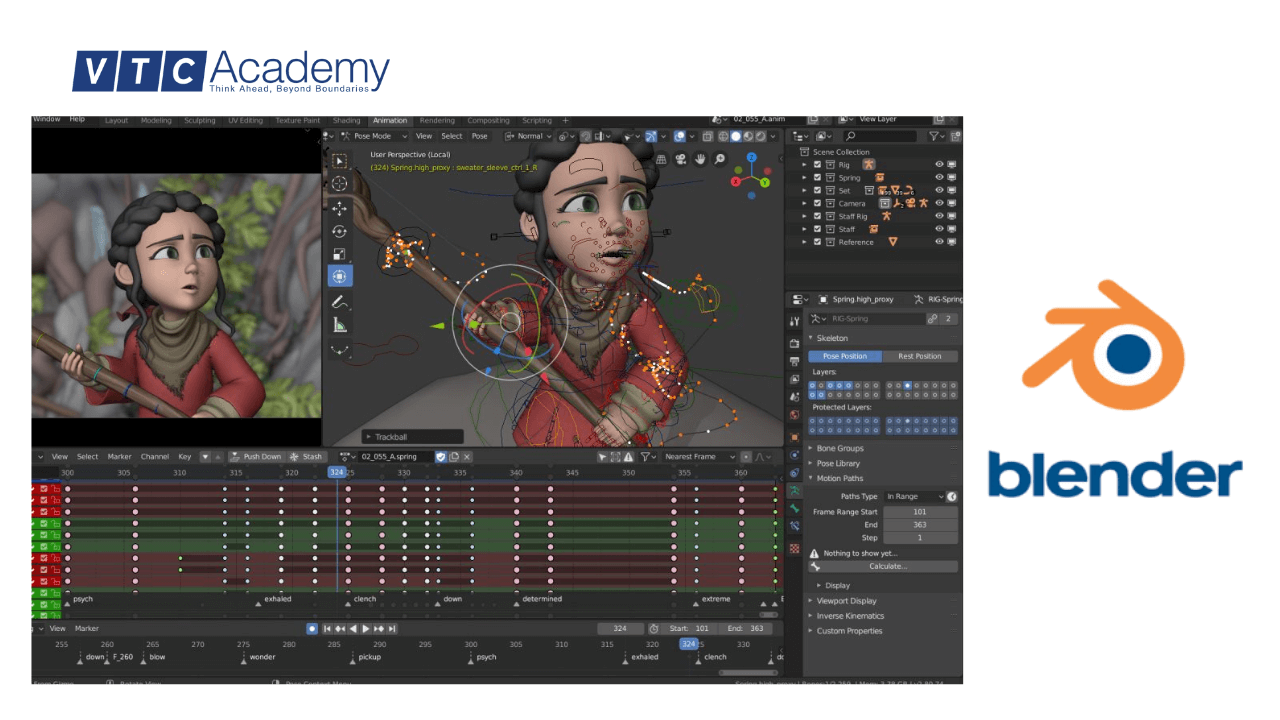1280x720 pixels.
Task: Select the Cursor tool in viewport toolbar
Action: pyautogui.click(x=340, y=184)
